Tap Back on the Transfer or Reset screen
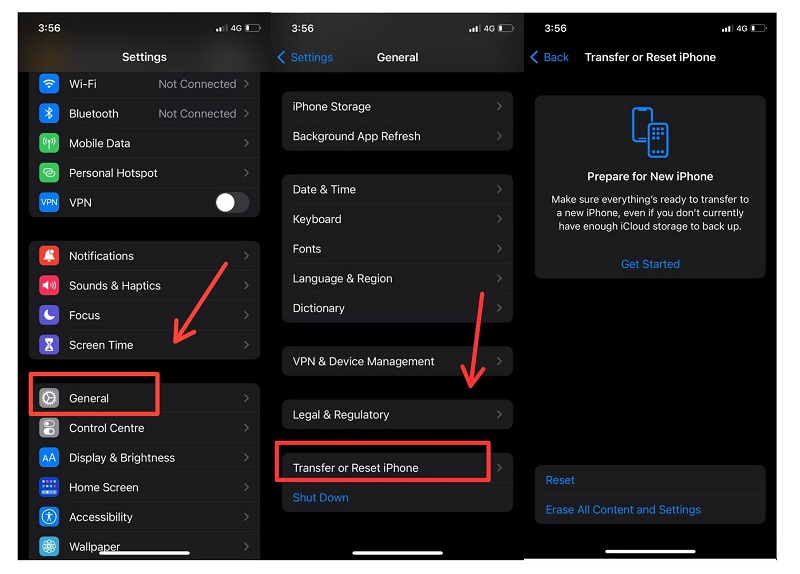This screenshot has height=574, width=800. 549,57
